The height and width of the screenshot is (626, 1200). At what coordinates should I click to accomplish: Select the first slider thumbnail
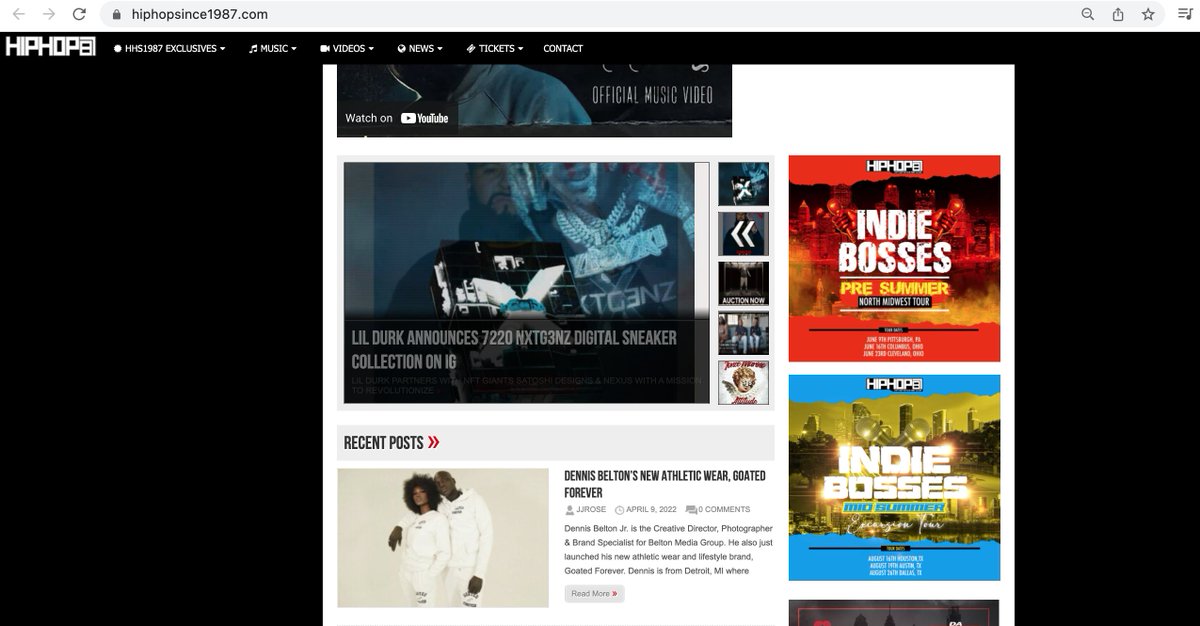[x=743, y=184]
